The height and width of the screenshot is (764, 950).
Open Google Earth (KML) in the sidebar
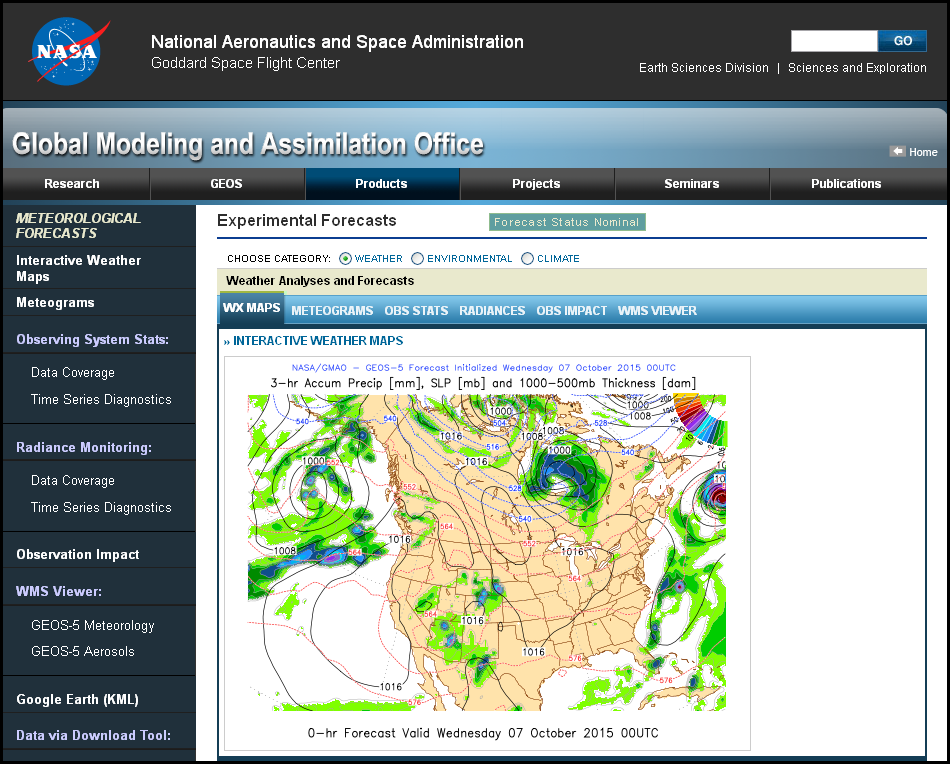click(78, 699)
